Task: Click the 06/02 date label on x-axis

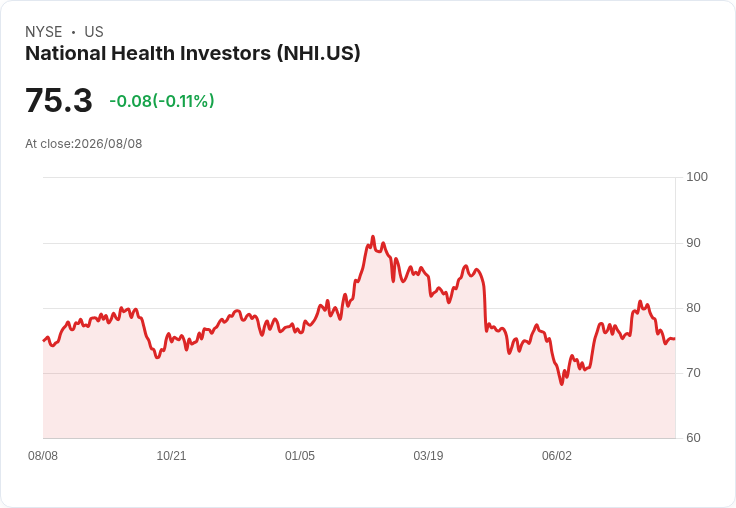Action: [557, 455]
